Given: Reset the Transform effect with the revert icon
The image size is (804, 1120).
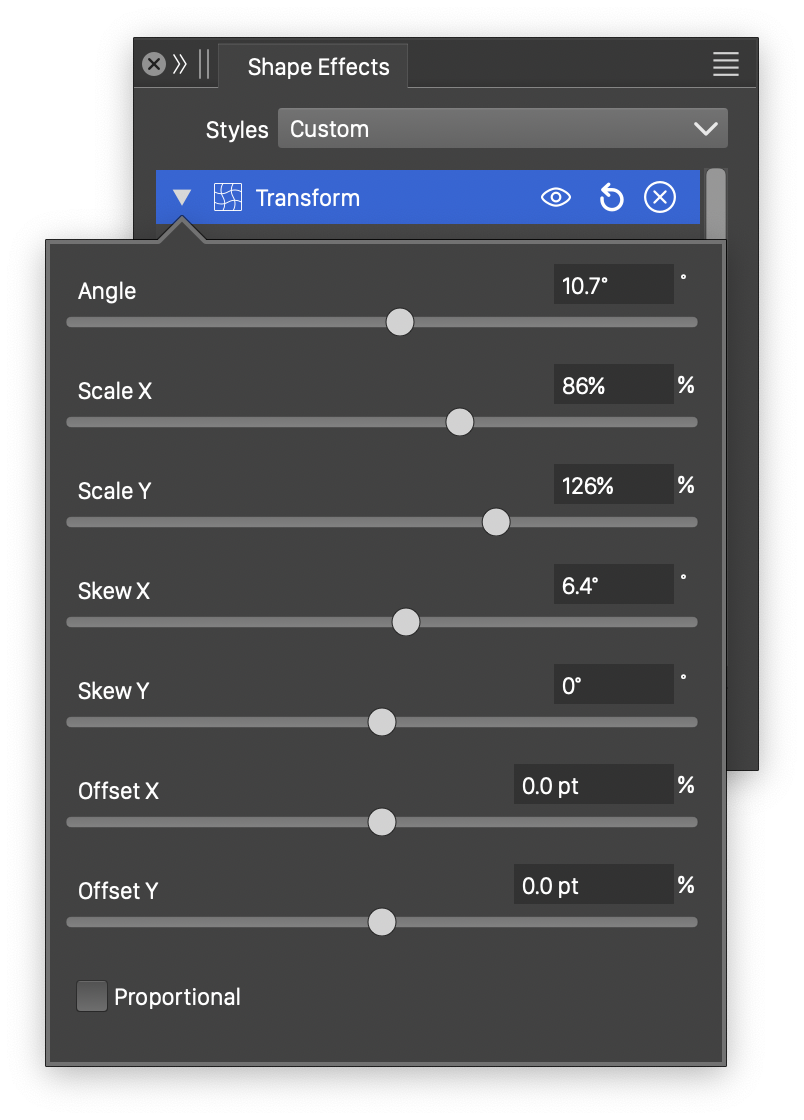Looking at the screenshot, I should click(611, 198).
